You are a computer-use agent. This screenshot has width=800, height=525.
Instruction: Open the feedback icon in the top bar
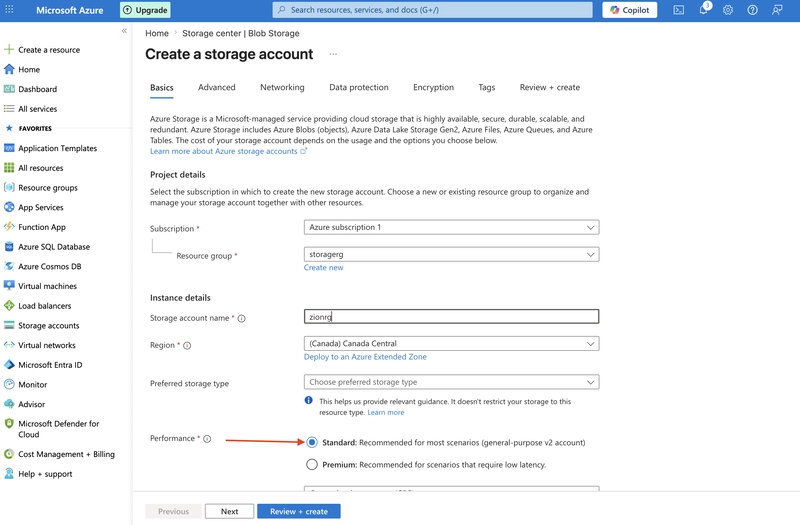pyautogui.click(x=777, y=10)
